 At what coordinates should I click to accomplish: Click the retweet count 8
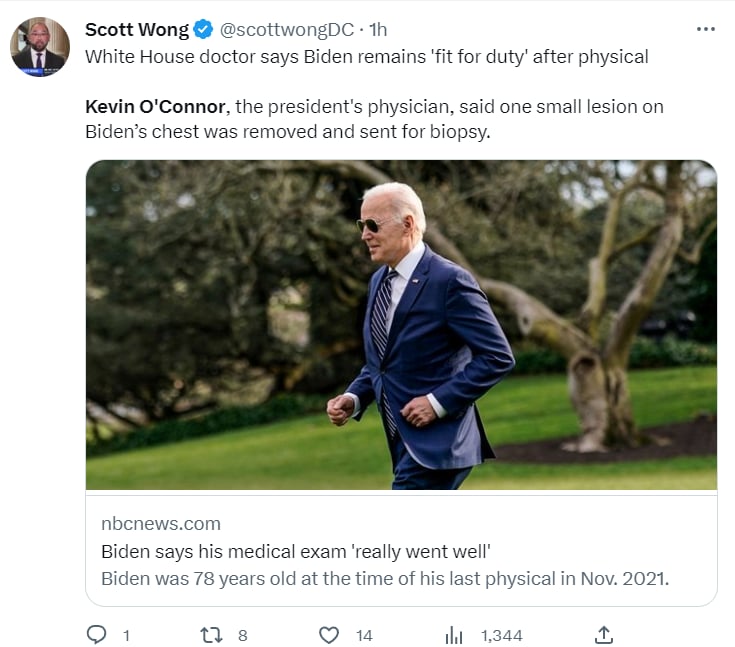[242, 636]
